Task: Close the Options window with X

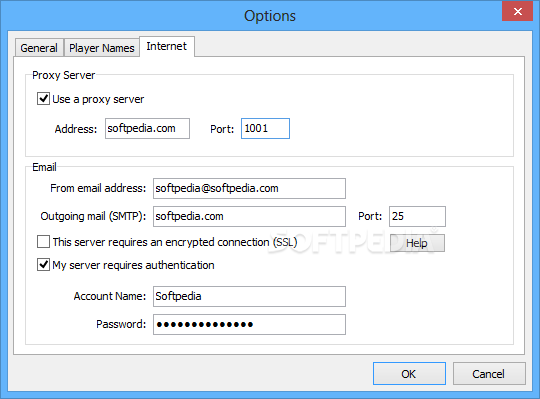Action: [x=518, y=11]
